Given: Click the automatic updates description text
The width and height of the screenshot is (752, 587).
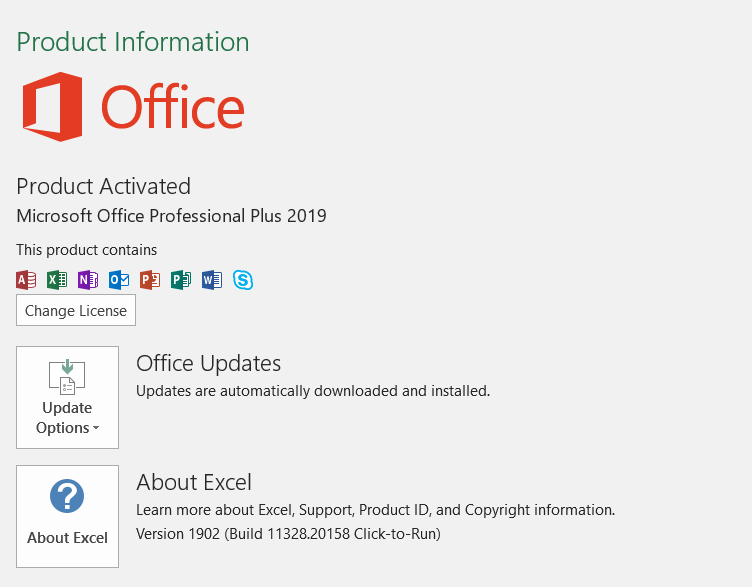Looking at the screenshot, I should click(313, 391).
